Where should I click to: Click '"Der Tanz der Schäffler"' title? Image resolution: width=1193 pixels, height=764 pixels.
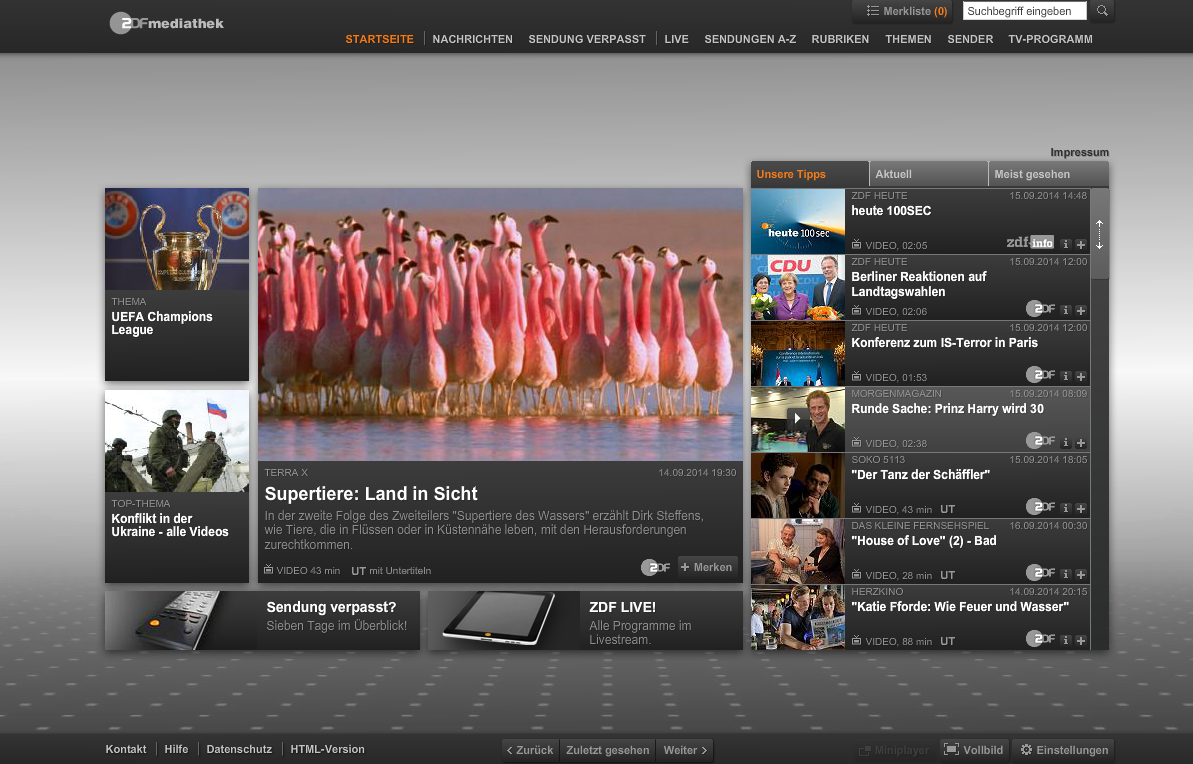[x=921, y=475]
